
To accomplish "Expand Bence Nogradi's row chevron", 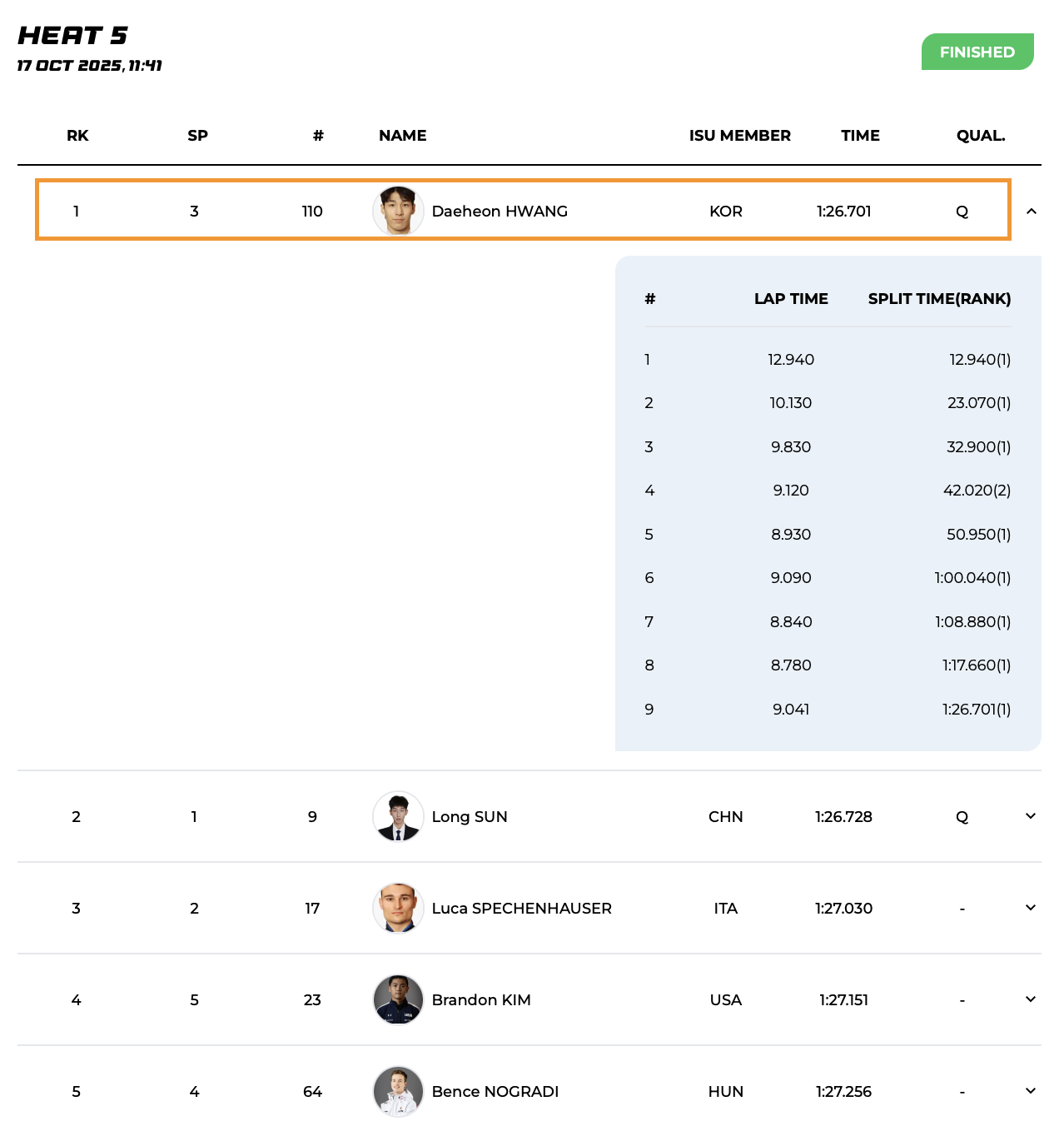I will pos(1031,1091).
